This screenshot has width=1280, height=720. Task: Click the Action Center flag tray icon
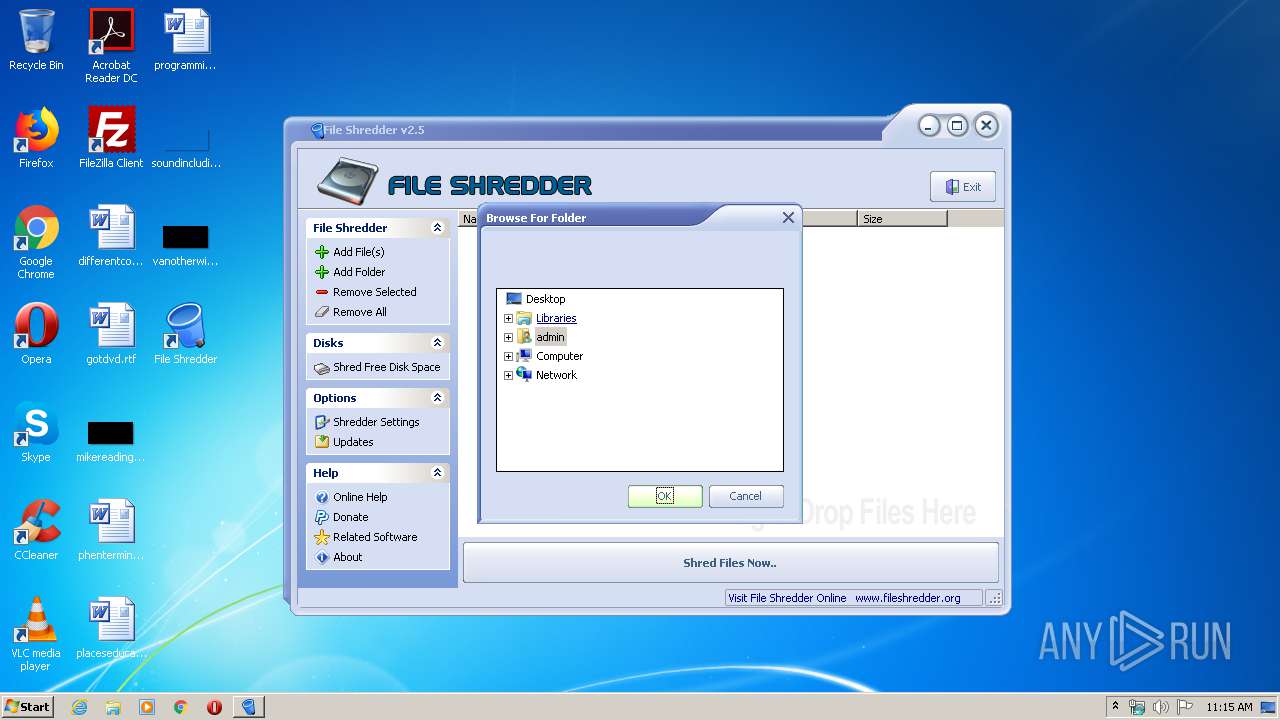click(1185, 707)
